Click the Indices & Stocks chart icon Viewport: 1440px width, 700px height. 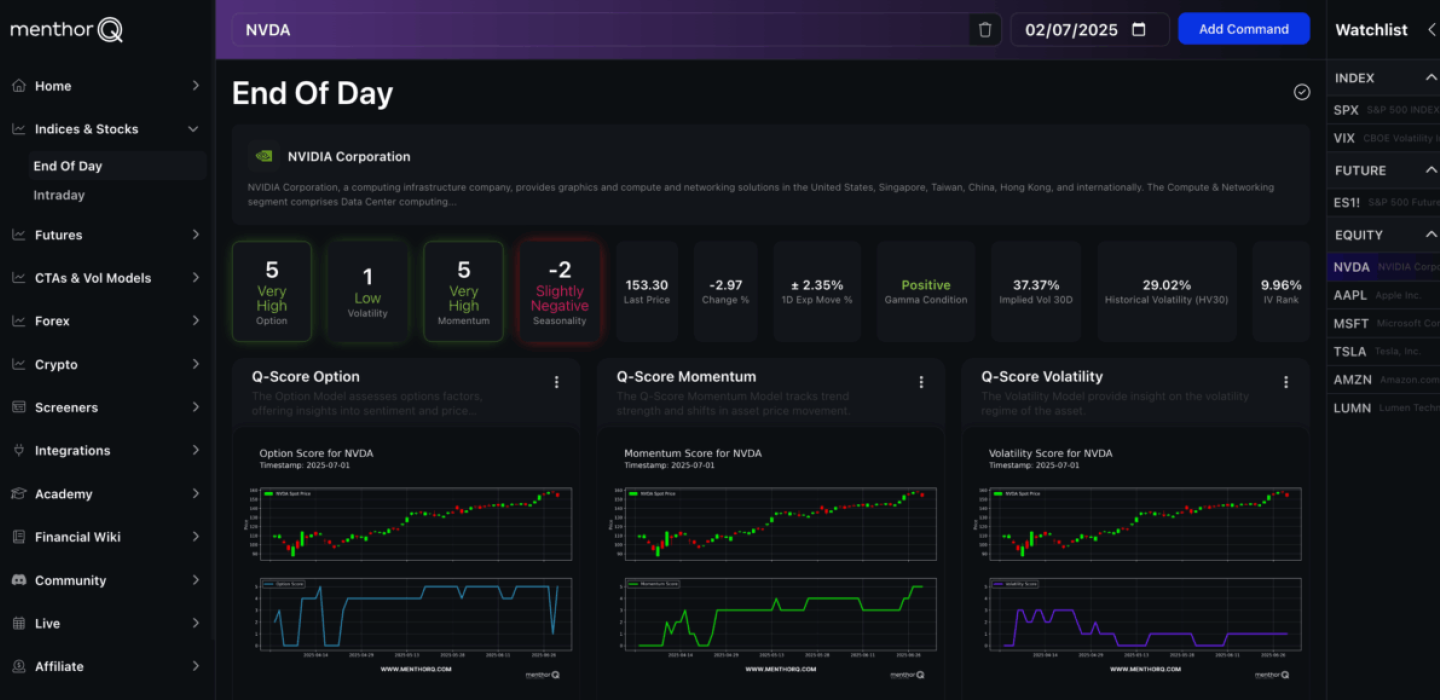[x=18, y=129]
